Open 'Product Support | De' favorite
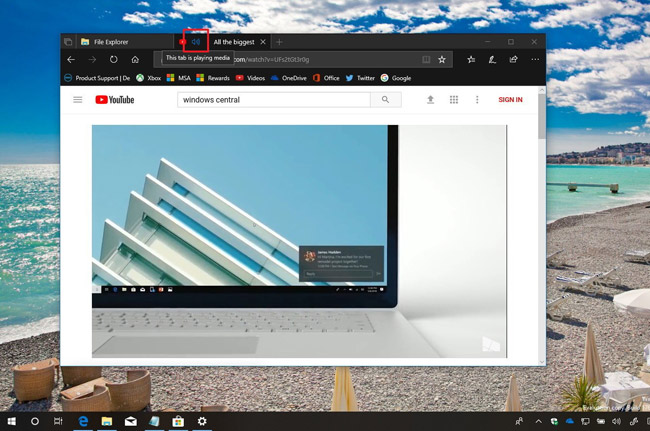The height and width of the screenshot is (431, 650). point(98,78)
